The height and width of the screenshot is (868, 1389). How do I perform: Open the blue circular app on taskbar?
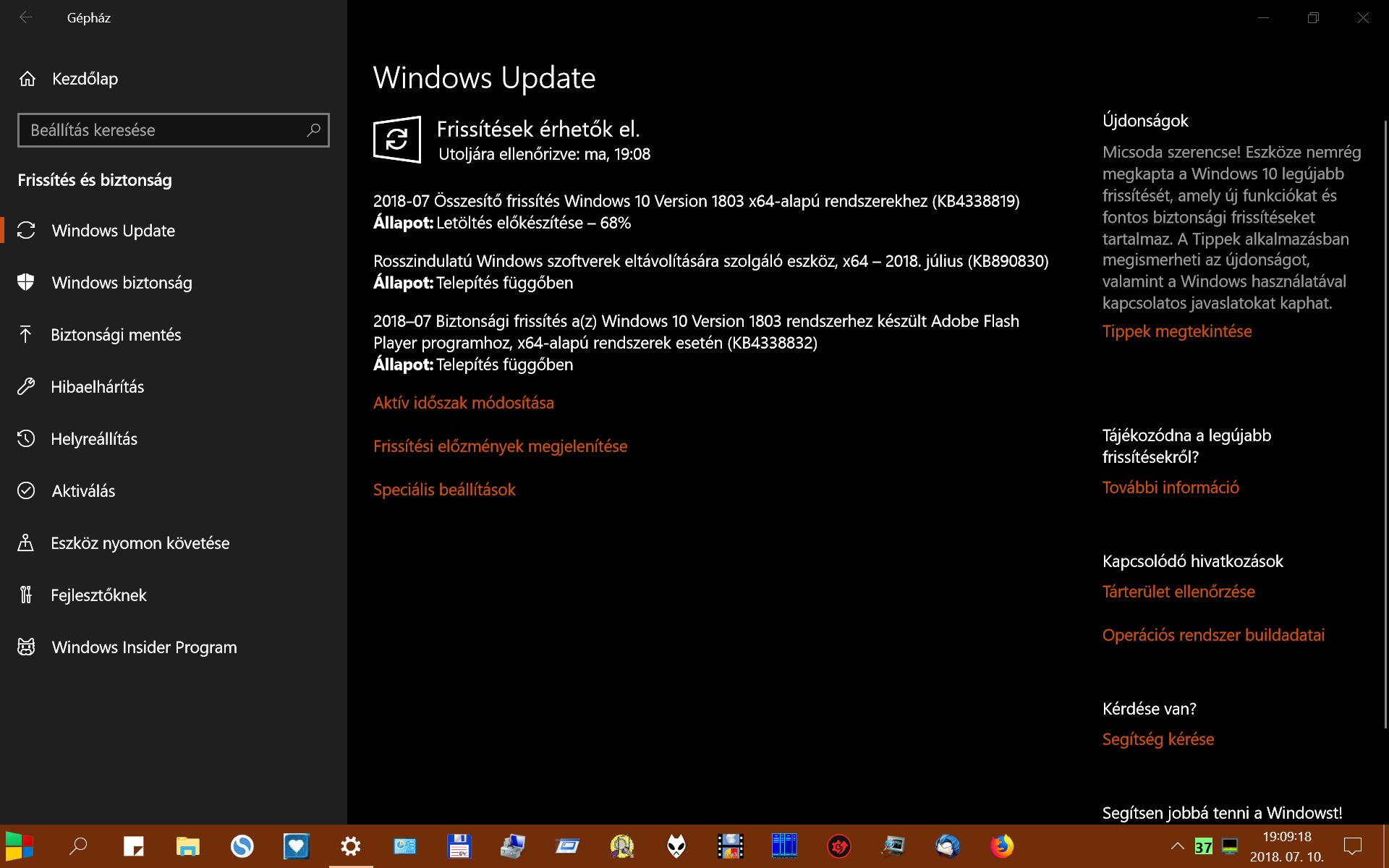[242, 846]
